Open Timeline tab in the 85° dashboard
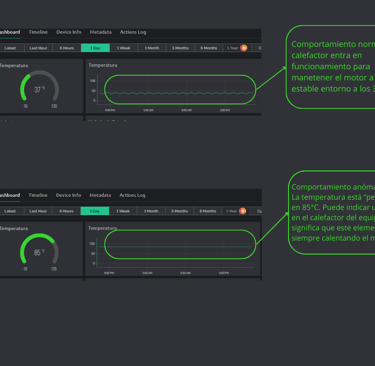This screenshot has width=375, height=366. click(x=38, y=195)
